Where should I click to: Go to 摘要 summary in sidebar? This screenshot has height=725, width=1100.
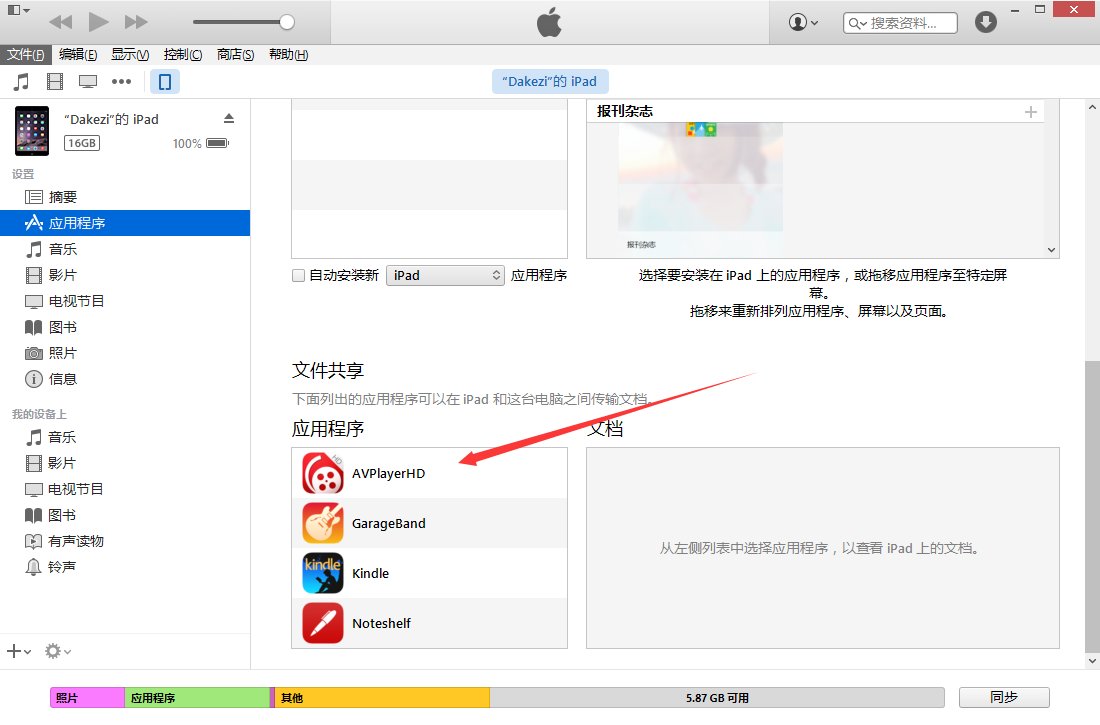click(x=62, y=197)
